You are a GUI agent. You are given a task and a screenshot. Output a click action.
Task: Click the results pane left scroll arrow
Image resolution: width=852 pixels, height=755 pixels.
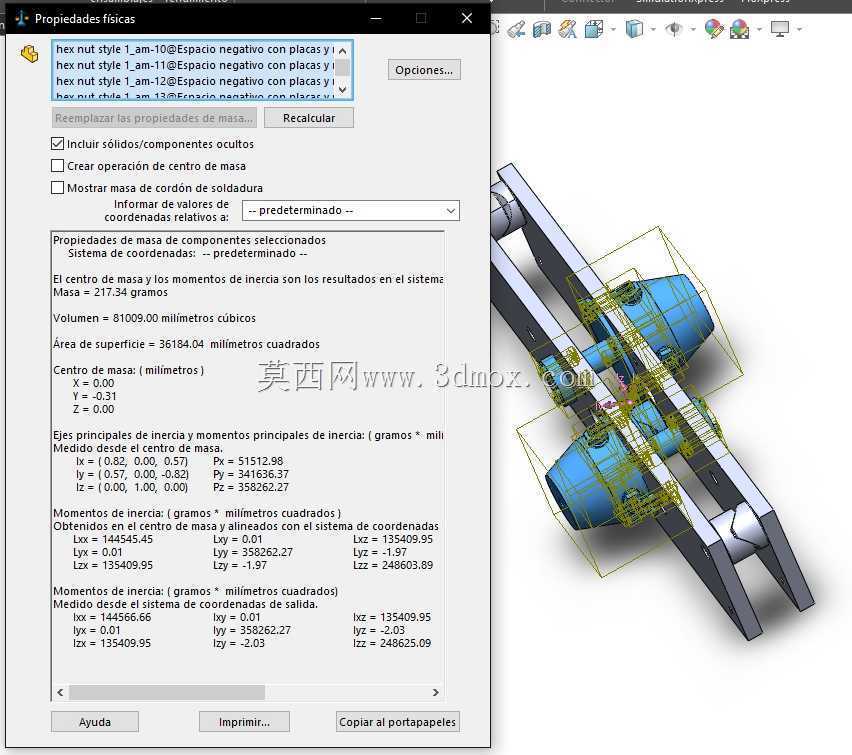[60, 692]
